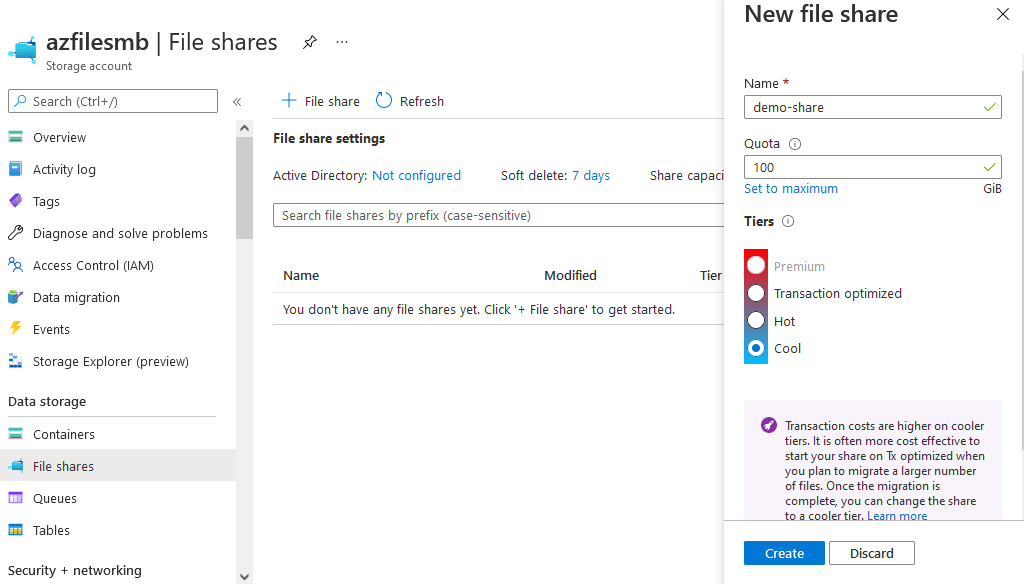Click the Create button
Screen dimensions: 1024x584
[784, 553]
